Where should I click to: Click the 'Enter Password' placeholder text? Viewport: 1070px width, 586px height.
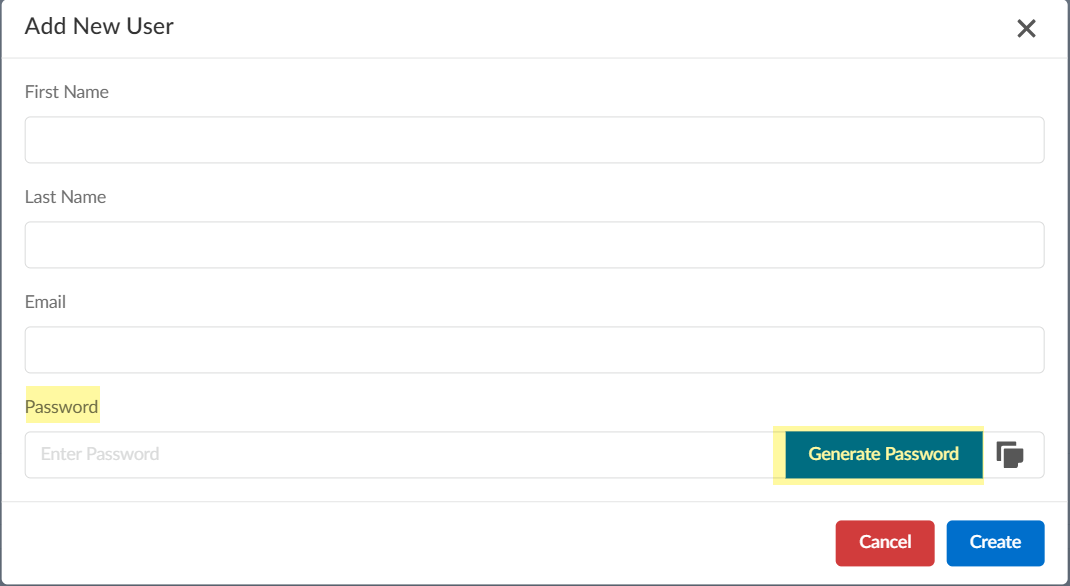100,454
